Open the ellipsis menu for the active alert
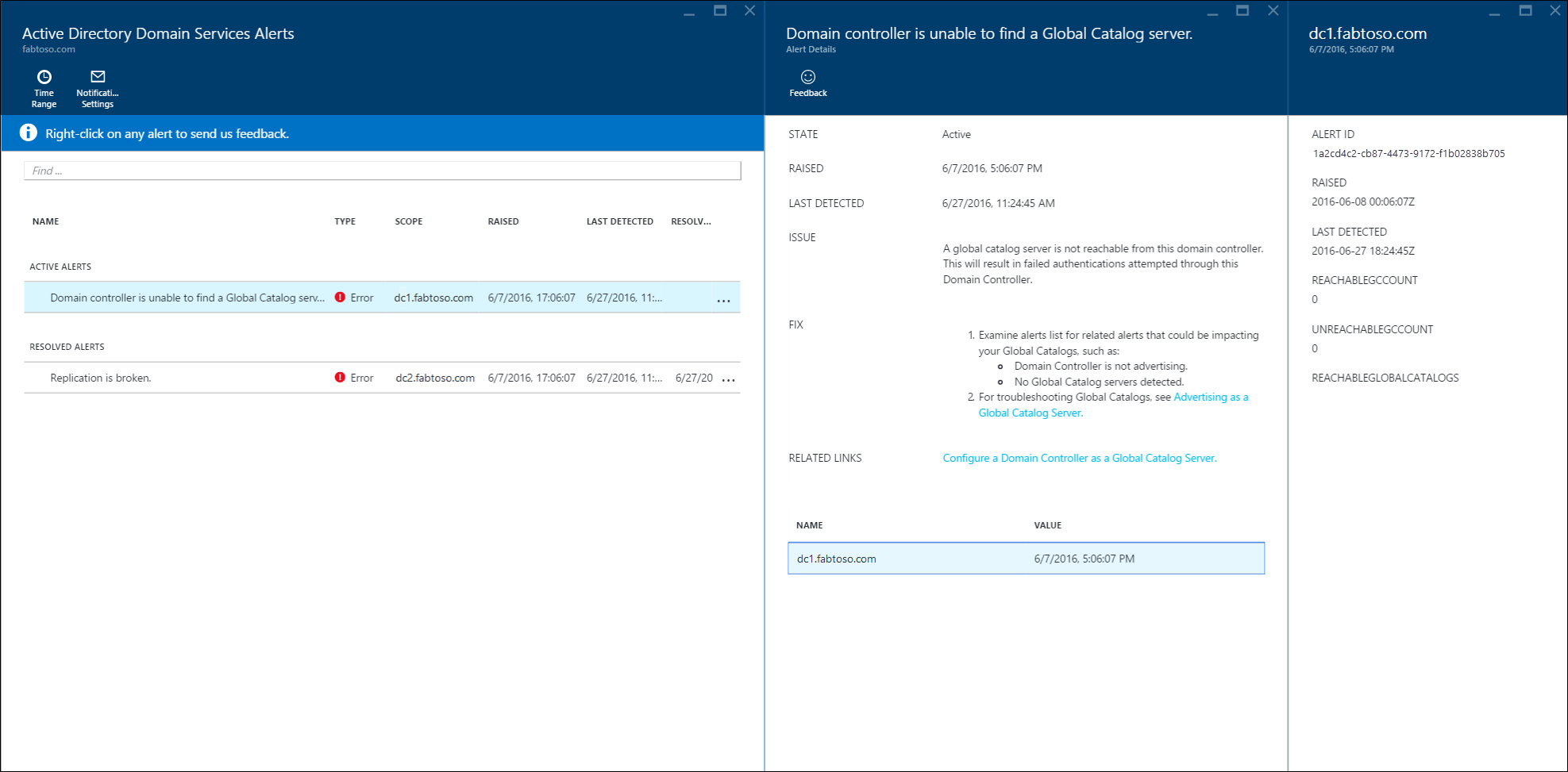The image size is (1568, 772). point(723,300)
